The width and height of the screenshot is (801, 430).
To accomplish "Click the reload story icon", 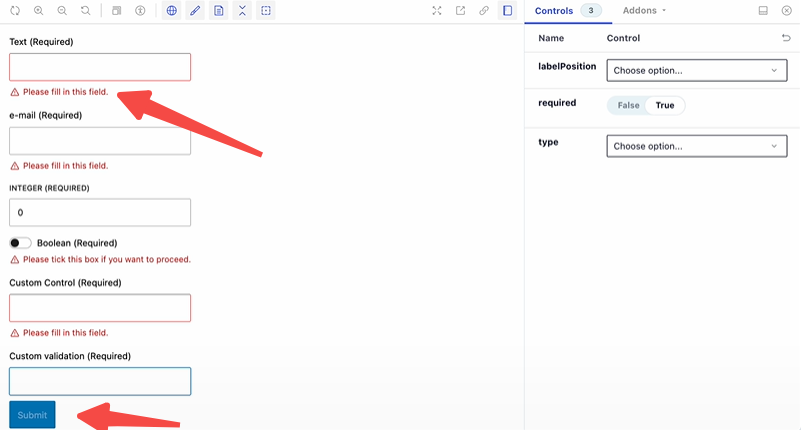I will point(14,11).
